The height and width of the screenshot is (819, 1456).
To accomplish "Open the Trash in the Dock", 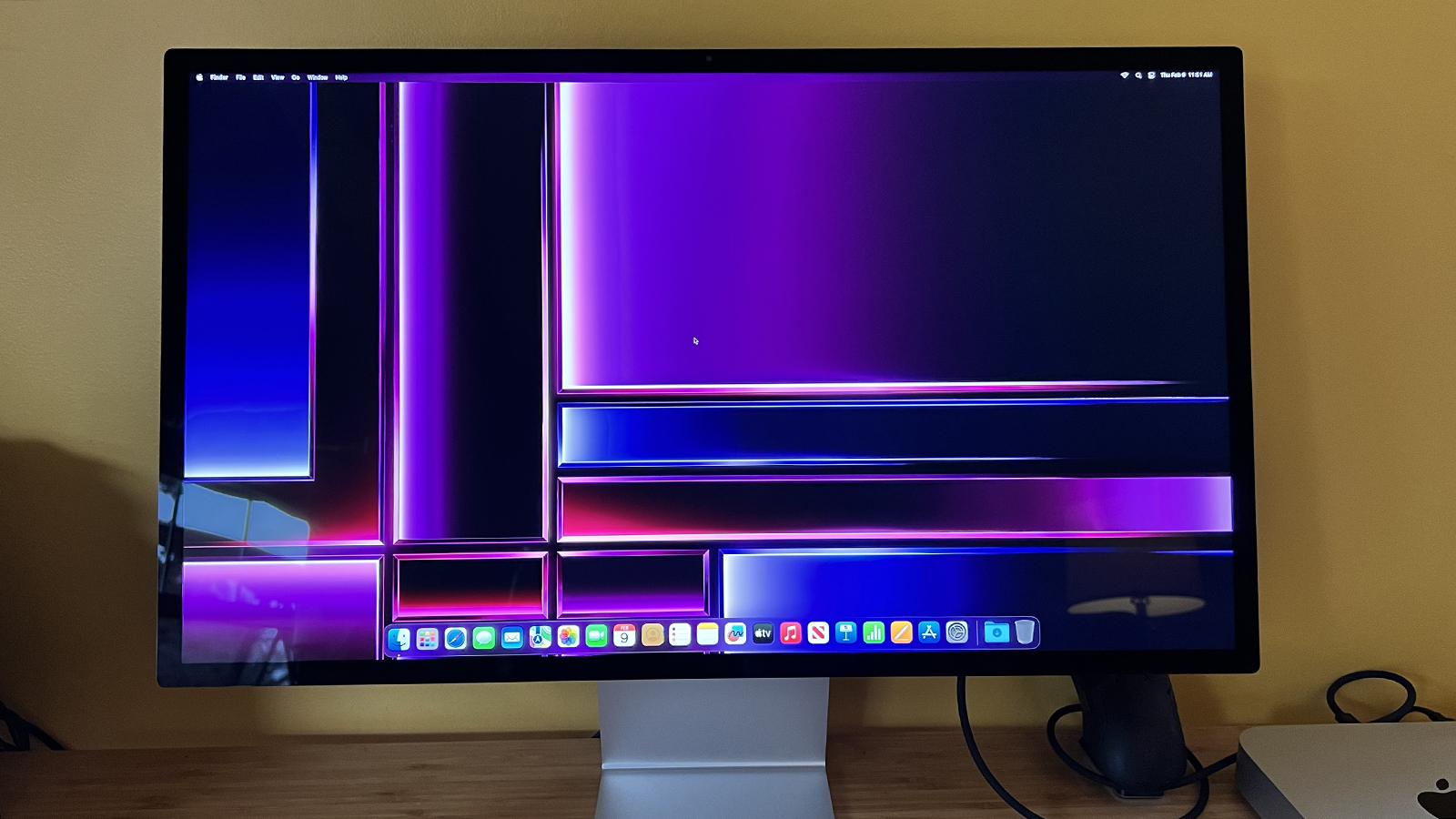I will tap(1025, 632).
